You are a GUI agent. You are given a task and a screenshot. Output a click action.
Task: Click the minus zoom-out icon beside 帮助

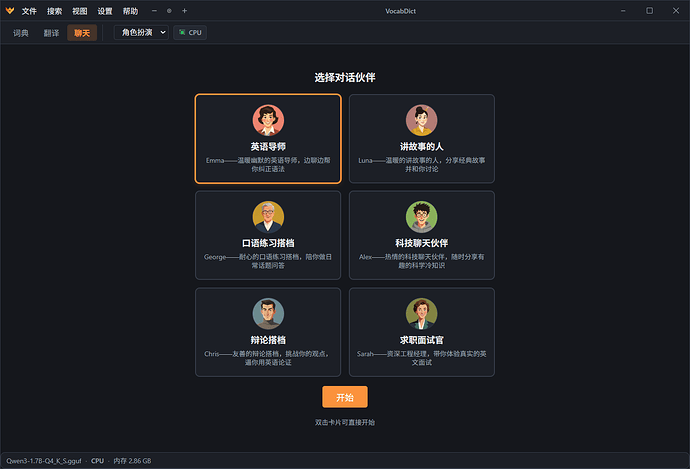pos(154,11)
